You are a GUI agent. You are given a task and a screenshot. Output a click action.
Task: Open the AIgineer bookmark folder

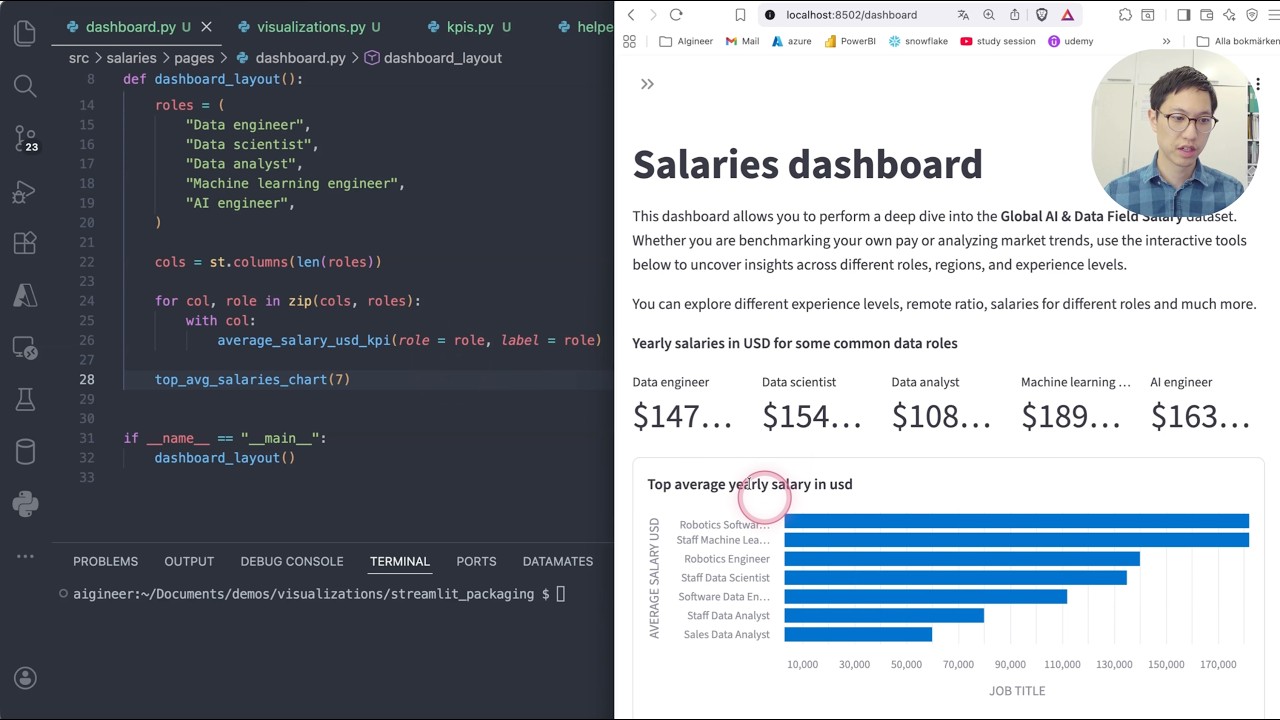click(686, 41)
